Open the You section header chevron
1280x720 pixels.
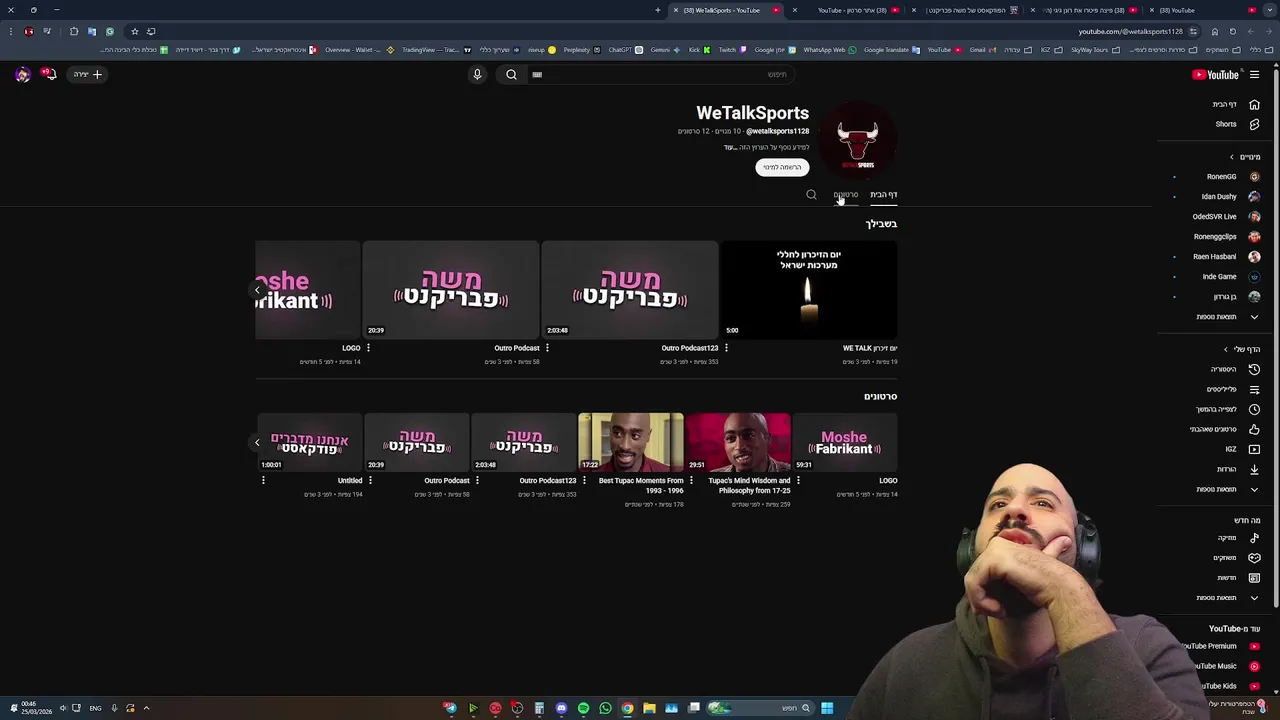click(x=1226, y=349)
